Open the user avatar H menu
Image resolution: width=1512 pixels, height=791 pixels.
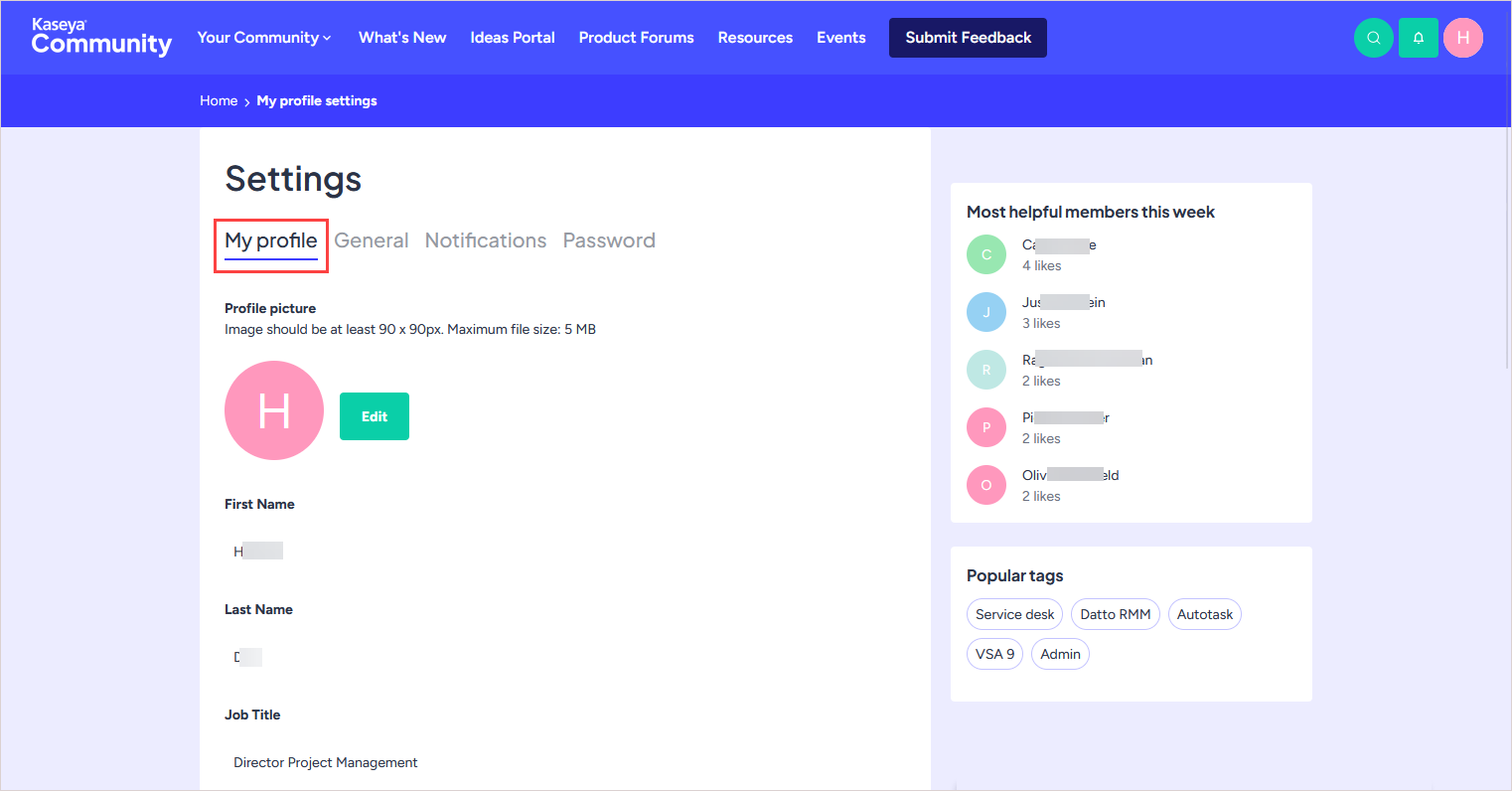click(1462, 38)
